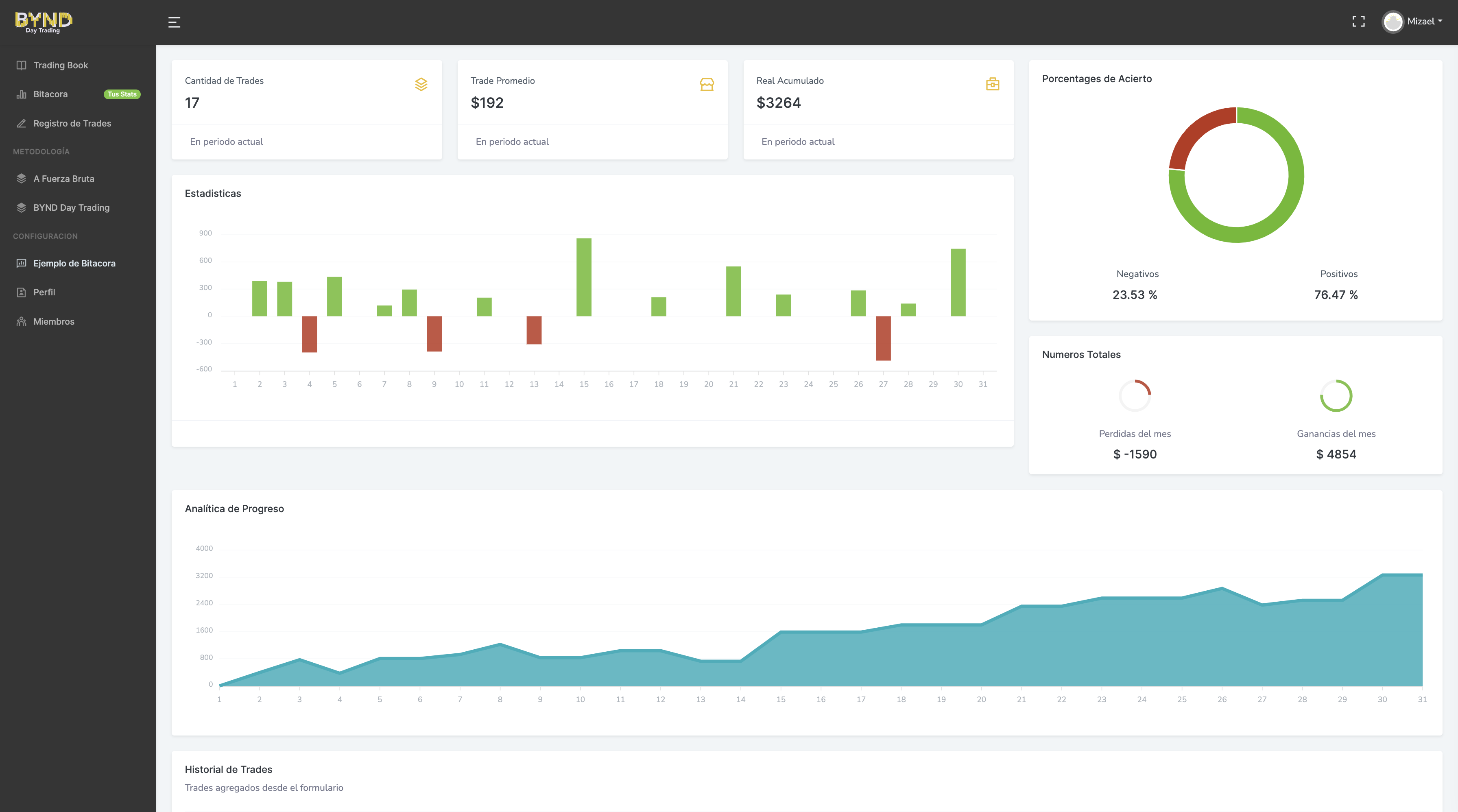Click the BYND Day Trading logo
Screen dimensions: 1458x812
pyautogui.click(x=44, y=22)
